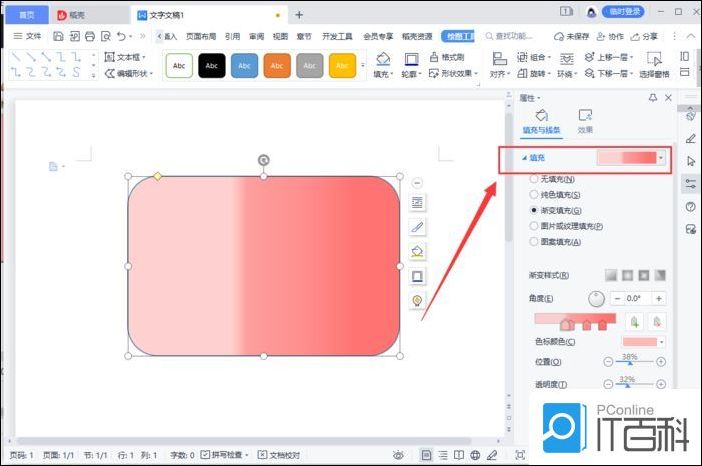Open 色标颜色 color dropdown
The width and height of the screenshot is (702, 466).
coord(662,342)
